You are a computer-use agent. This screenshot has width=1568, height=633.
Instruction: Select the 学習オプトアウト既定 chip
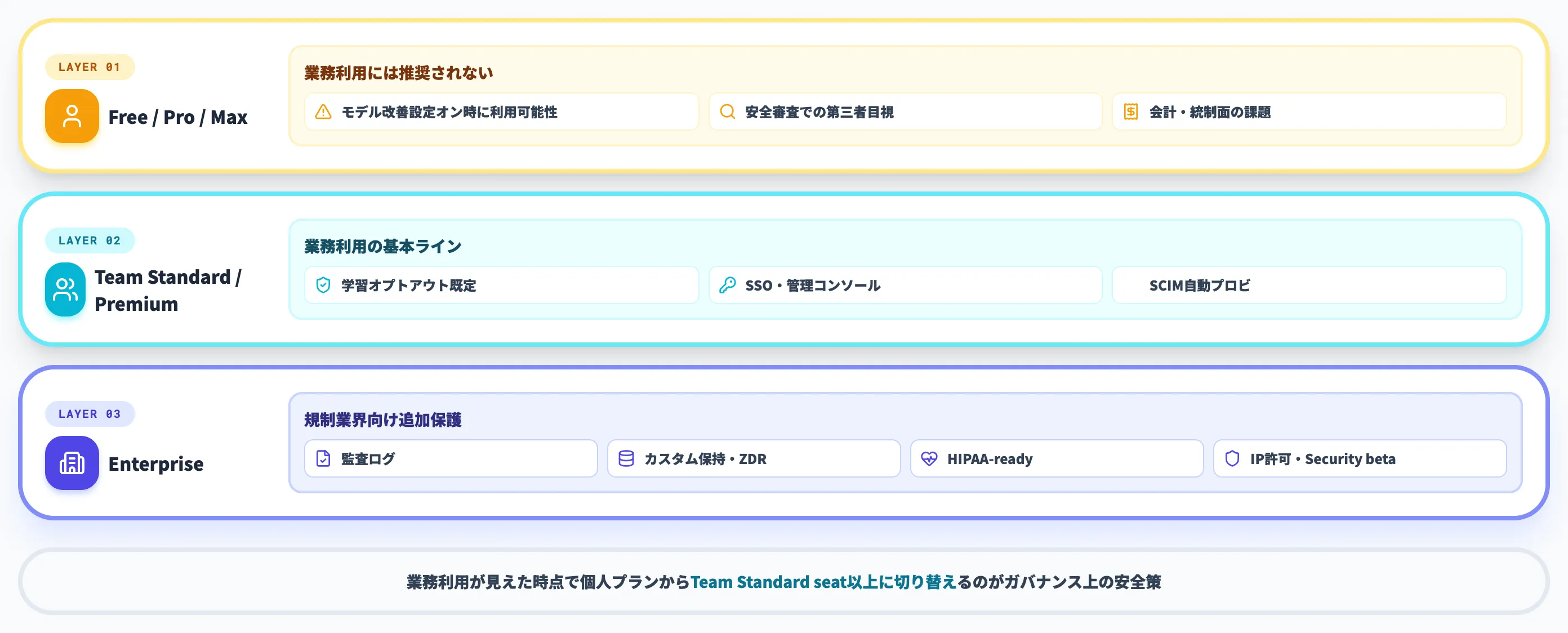(502, 285)
